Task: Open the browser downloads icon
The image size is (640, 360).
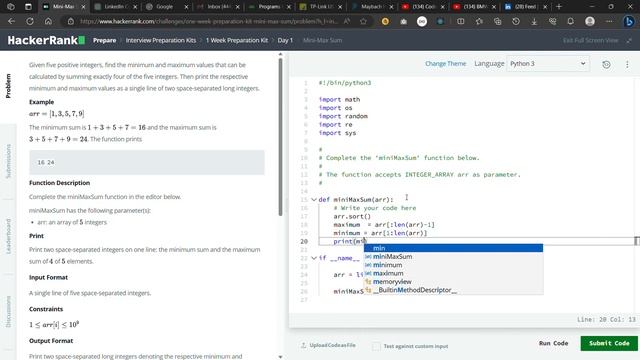Action: point(534,21)
